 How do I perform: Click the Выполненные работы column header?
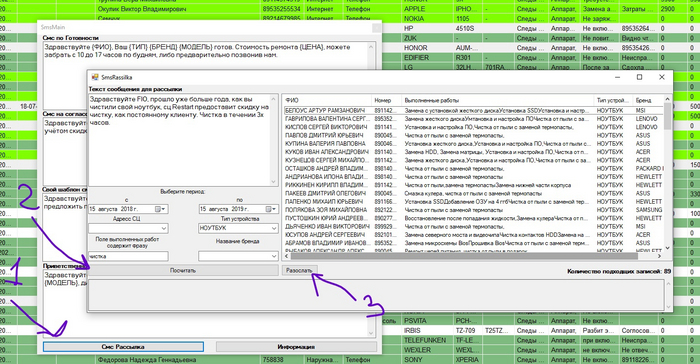tap(497, 100)
